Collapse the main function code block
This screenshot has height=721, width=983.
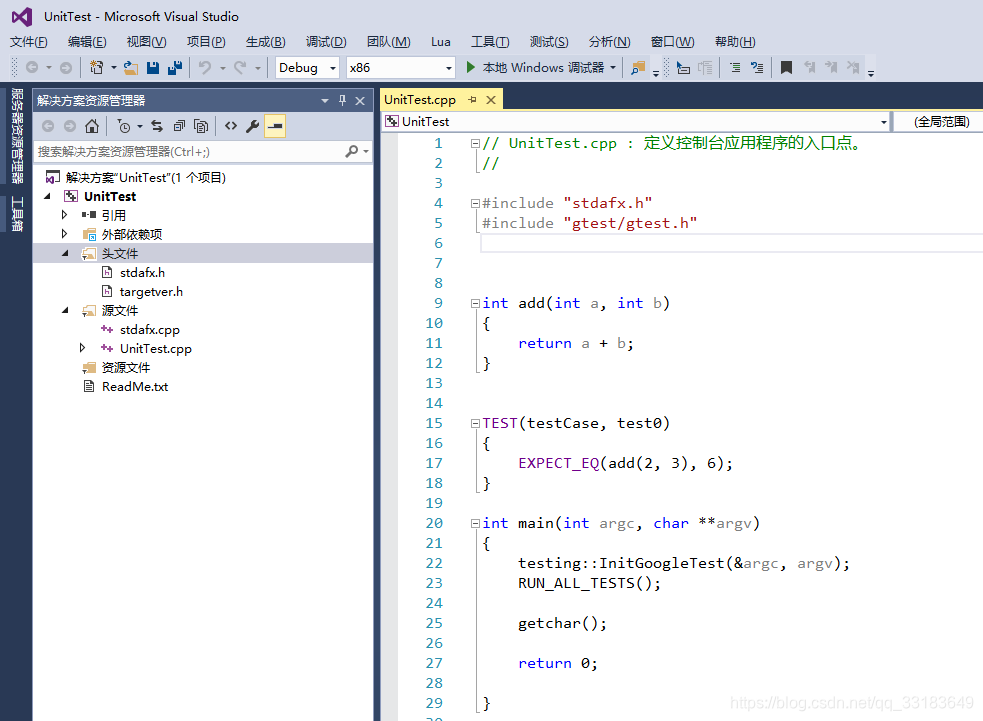(475, 524)
